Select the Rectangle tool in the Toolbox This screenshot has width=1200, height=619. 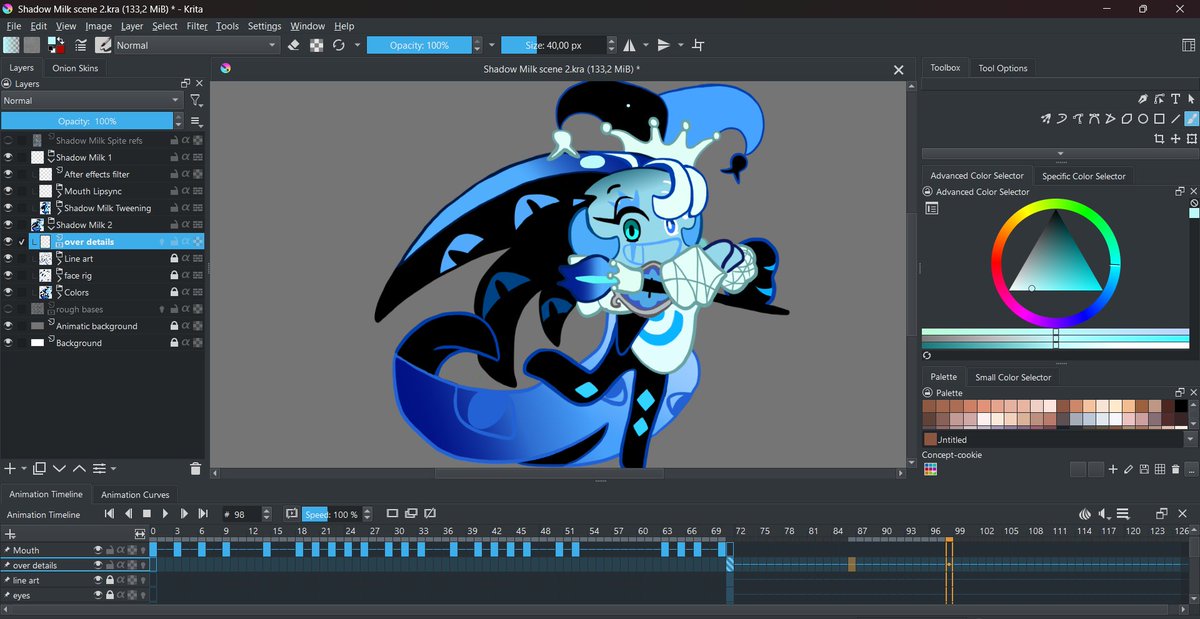click(1159, 118)
